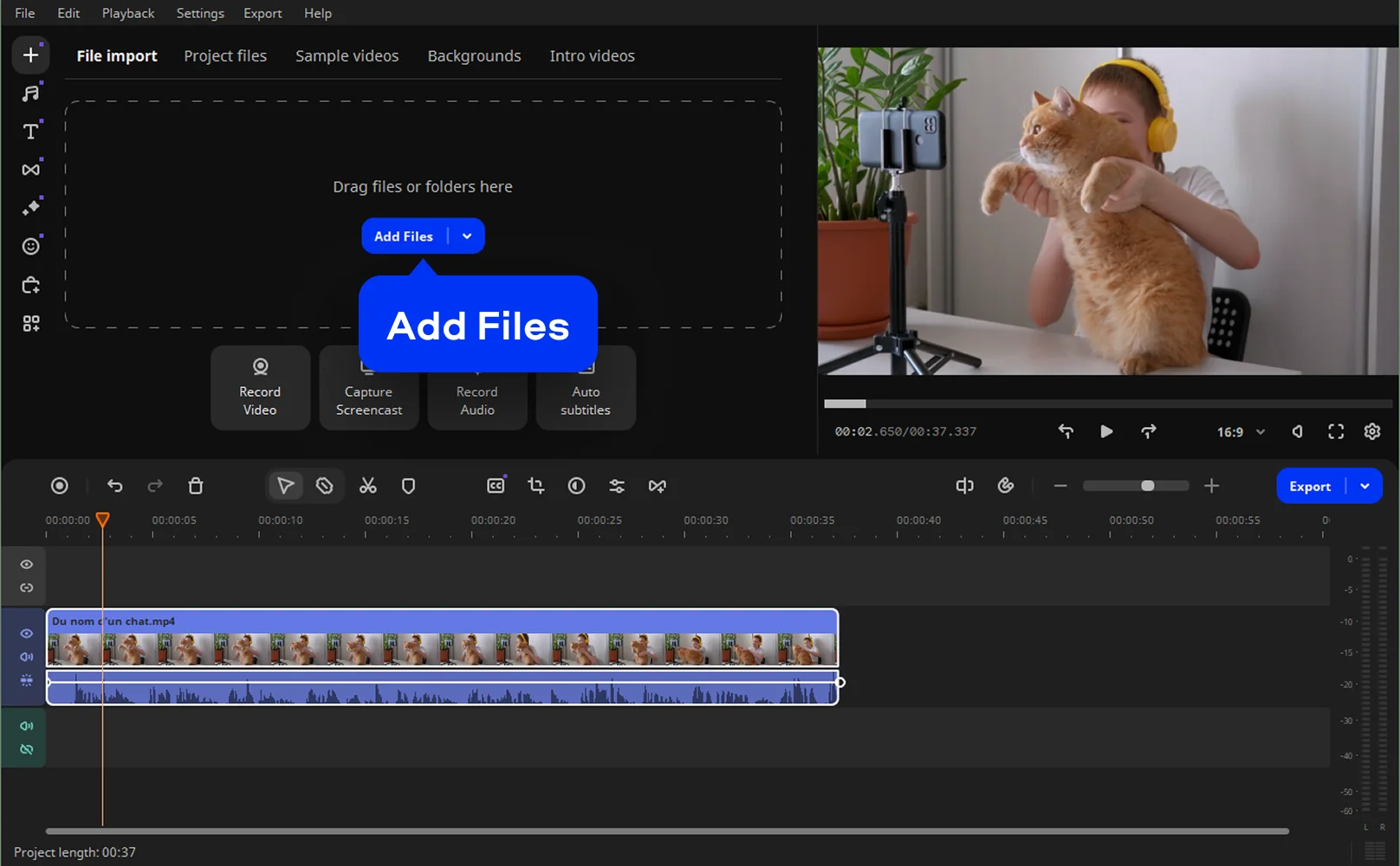Select the scissors Split tool
The height and width of the screenshot is (866, 1400).
368,486
